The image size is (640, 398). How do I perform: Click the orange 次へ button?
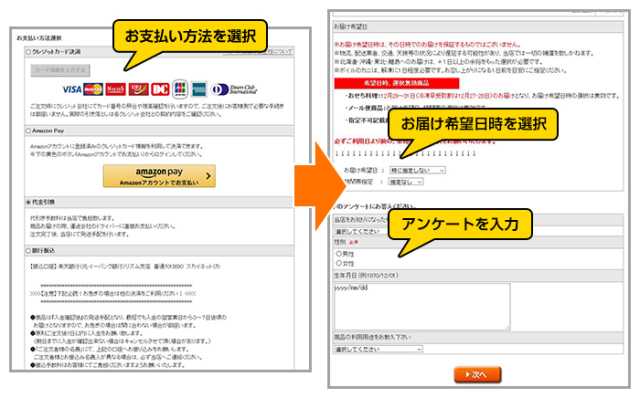coord(478,374)
